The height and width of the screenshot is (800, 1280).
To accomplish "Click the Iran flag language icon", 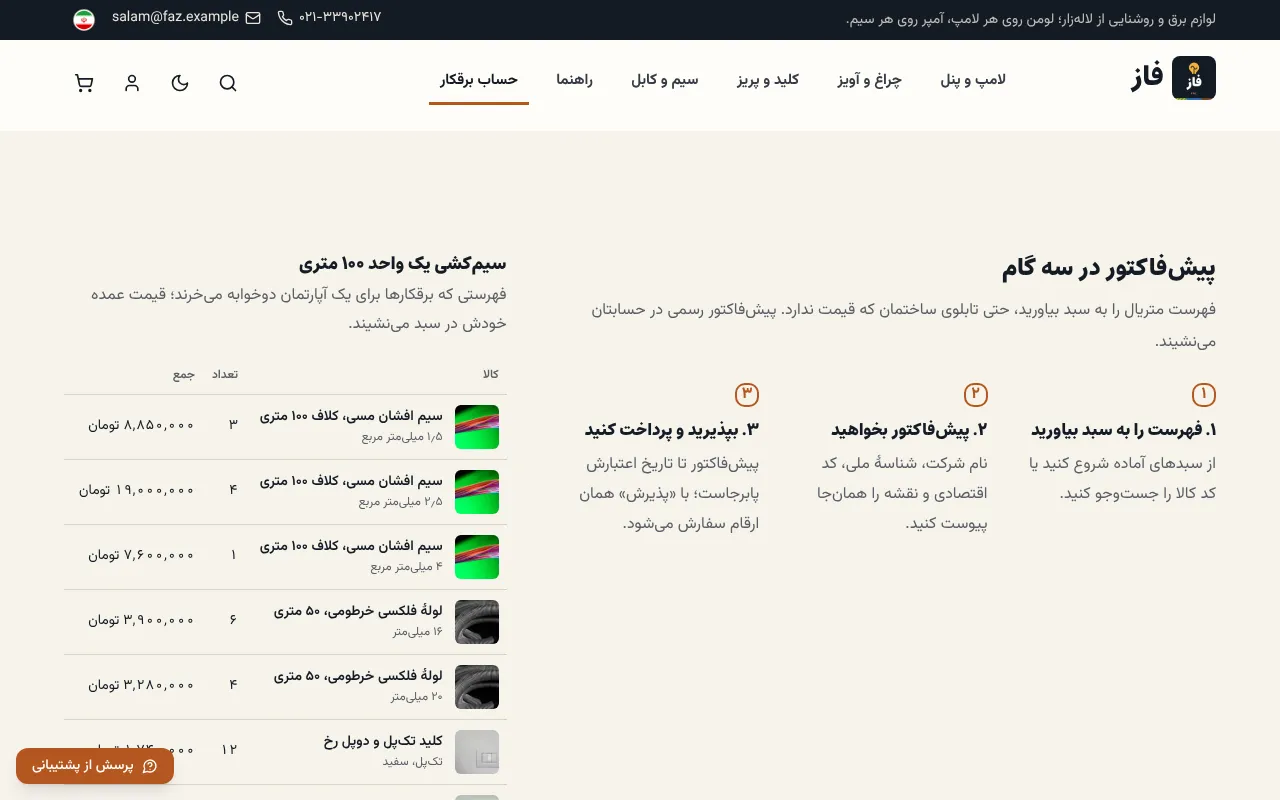I will point(84,19).
